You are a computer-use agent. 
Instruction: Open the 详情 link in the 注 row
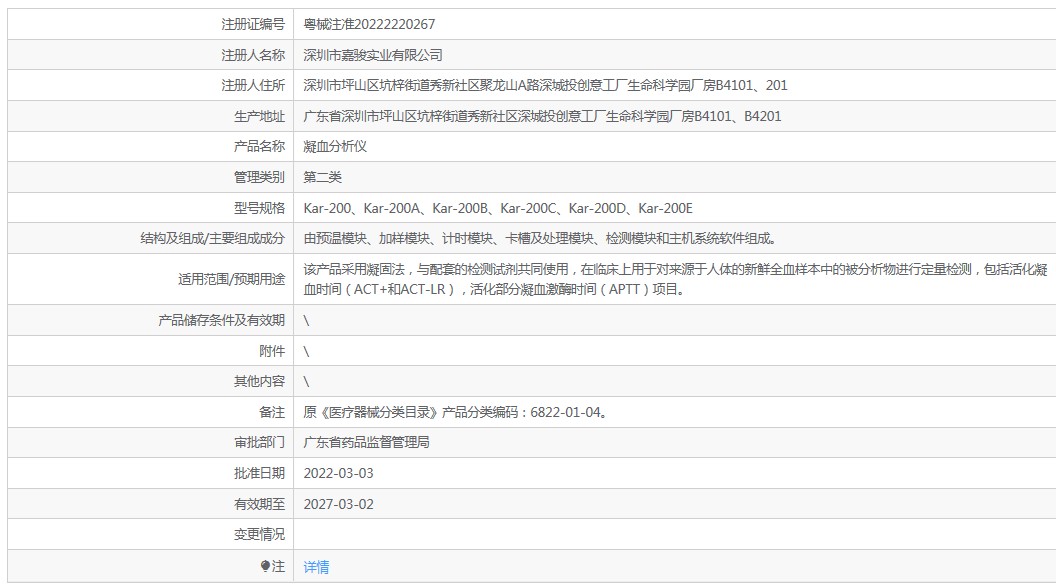(316, 567)
